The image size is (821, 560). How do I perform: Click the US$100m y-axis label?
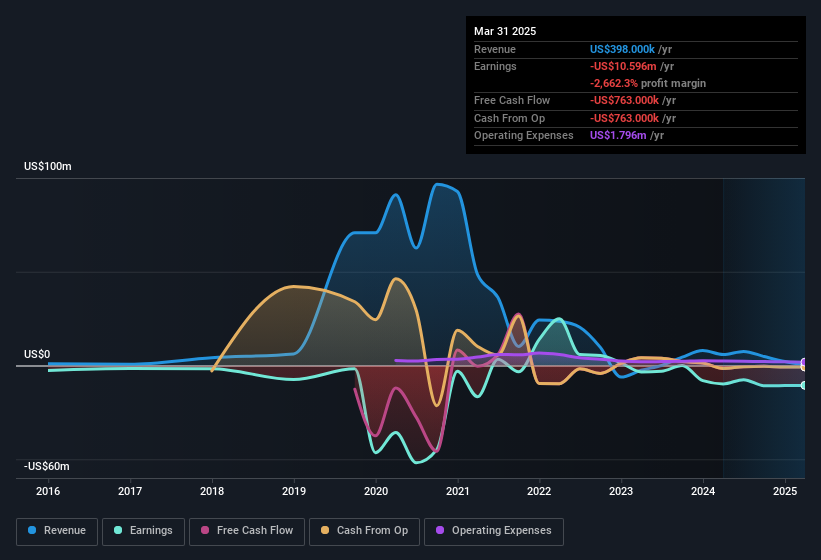48,166
